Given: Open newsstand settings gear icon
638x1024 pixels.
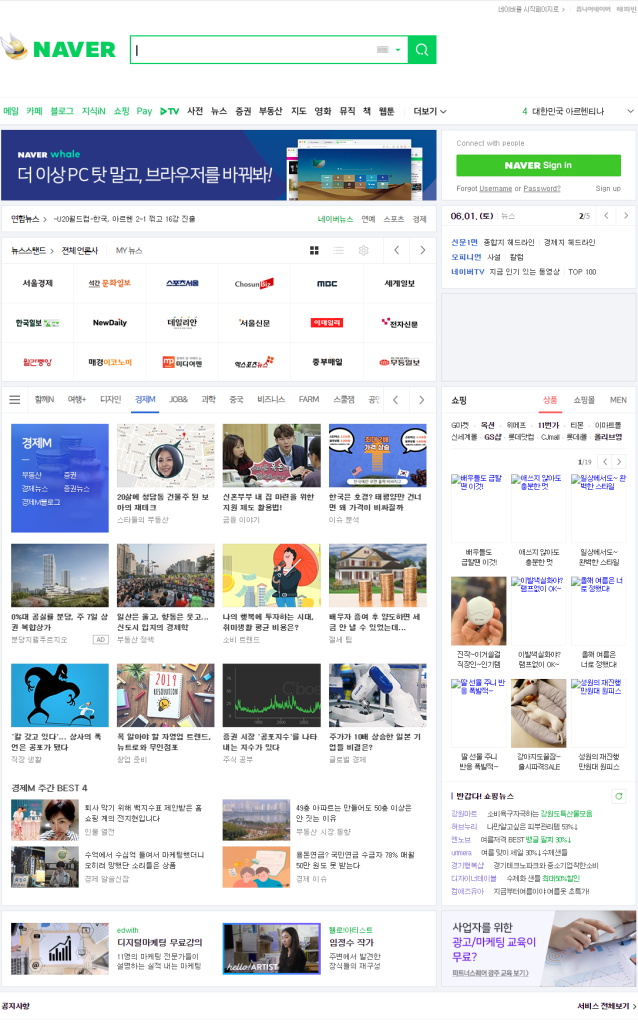Looking at the screenshot, I should pos(364,251).
